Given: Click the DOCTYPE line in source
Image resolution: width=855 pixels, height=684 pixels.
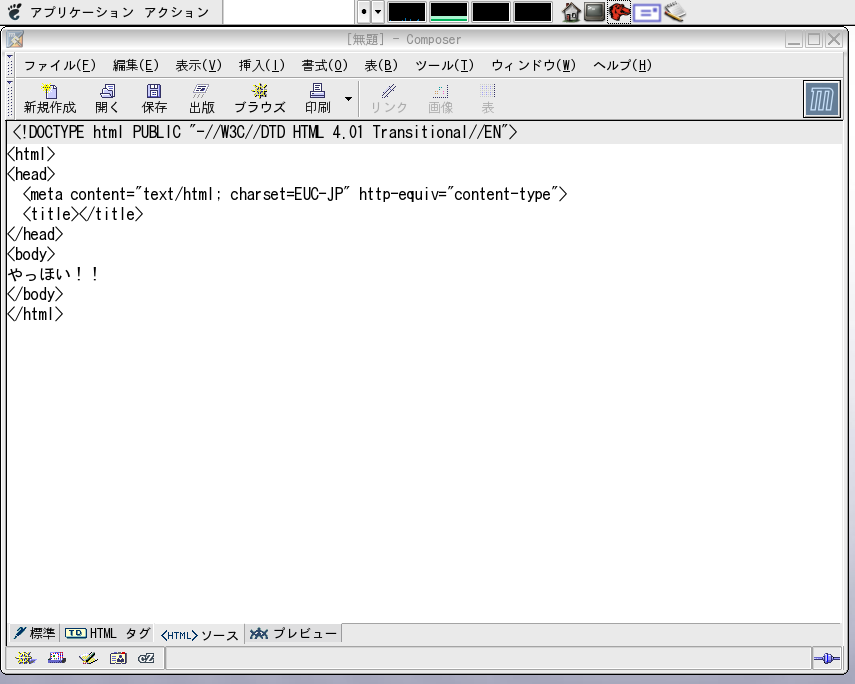Looking at the screenshot, I should tap(265, 133).
